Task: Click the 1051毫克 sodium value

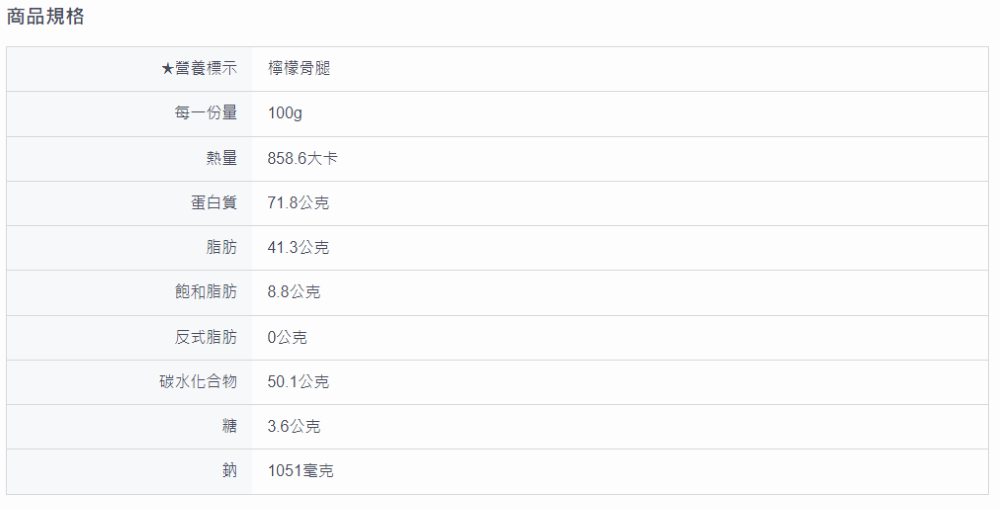Action: [301, 471]
